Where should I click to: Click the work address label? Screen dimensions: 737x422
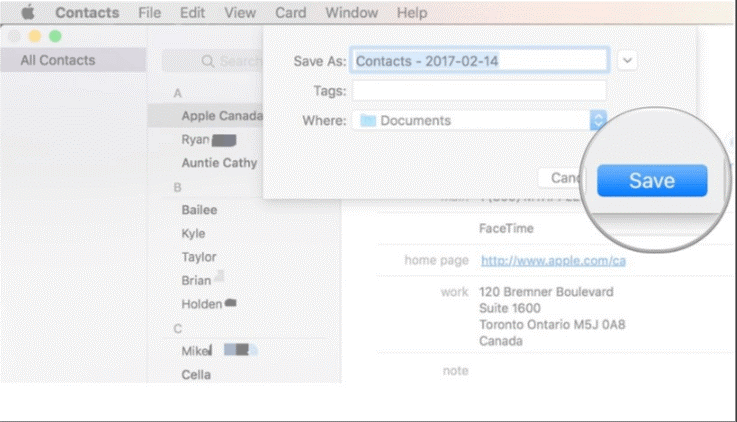click(454, 292)
